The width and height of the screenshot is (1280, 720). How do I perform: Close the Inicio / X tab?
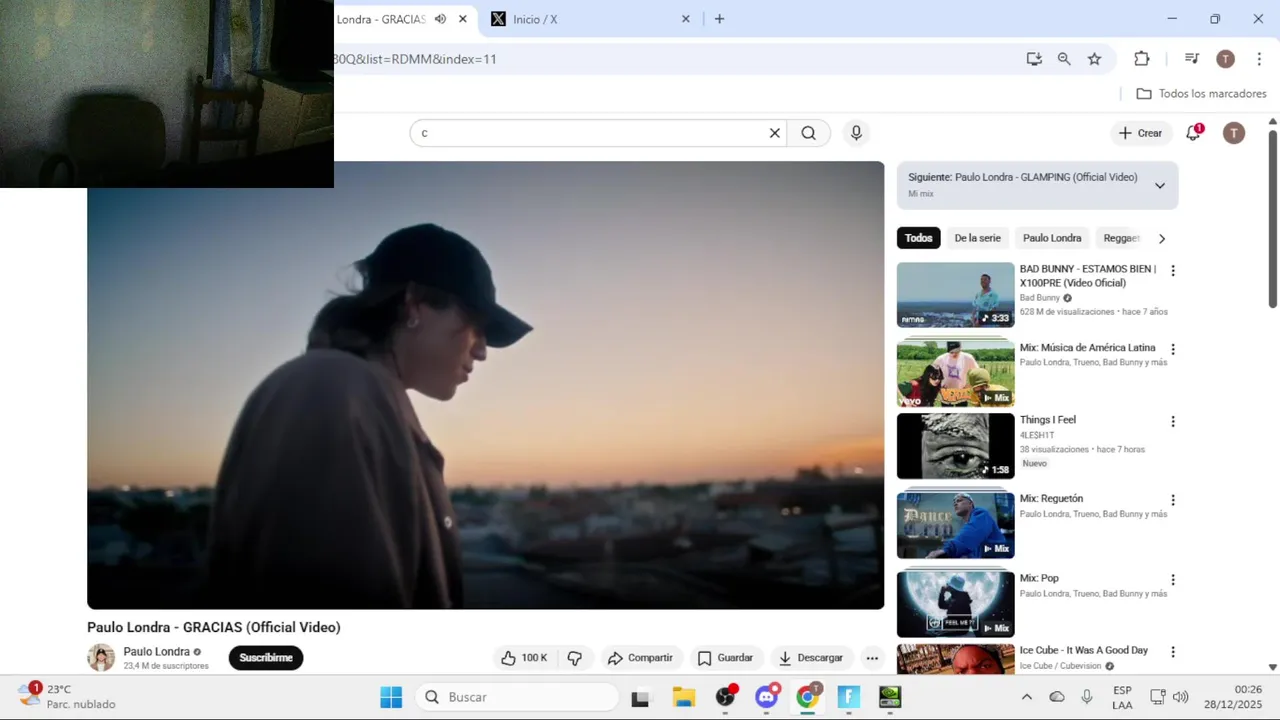tap(686, 19)
